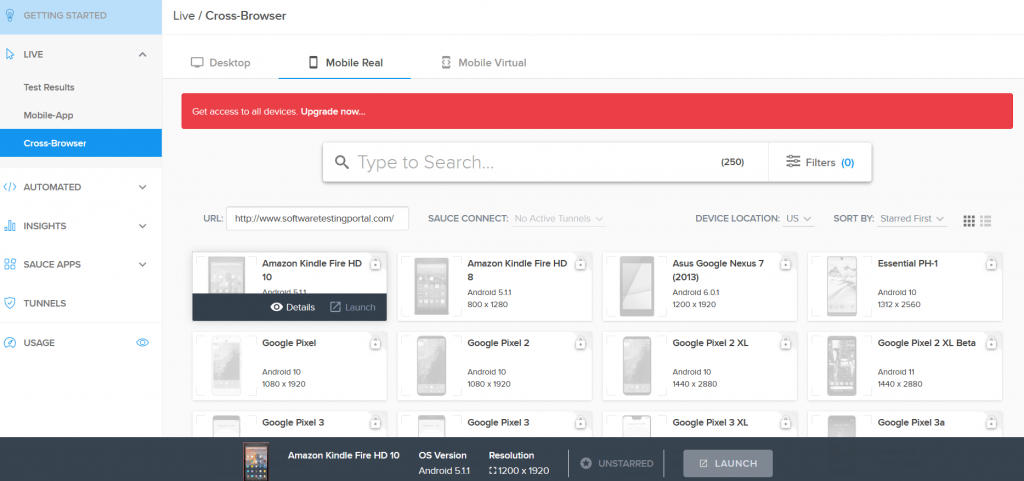Screen dimensions: 1024x481
Task: Click the Upgrade now link
Action: [333, 111]
